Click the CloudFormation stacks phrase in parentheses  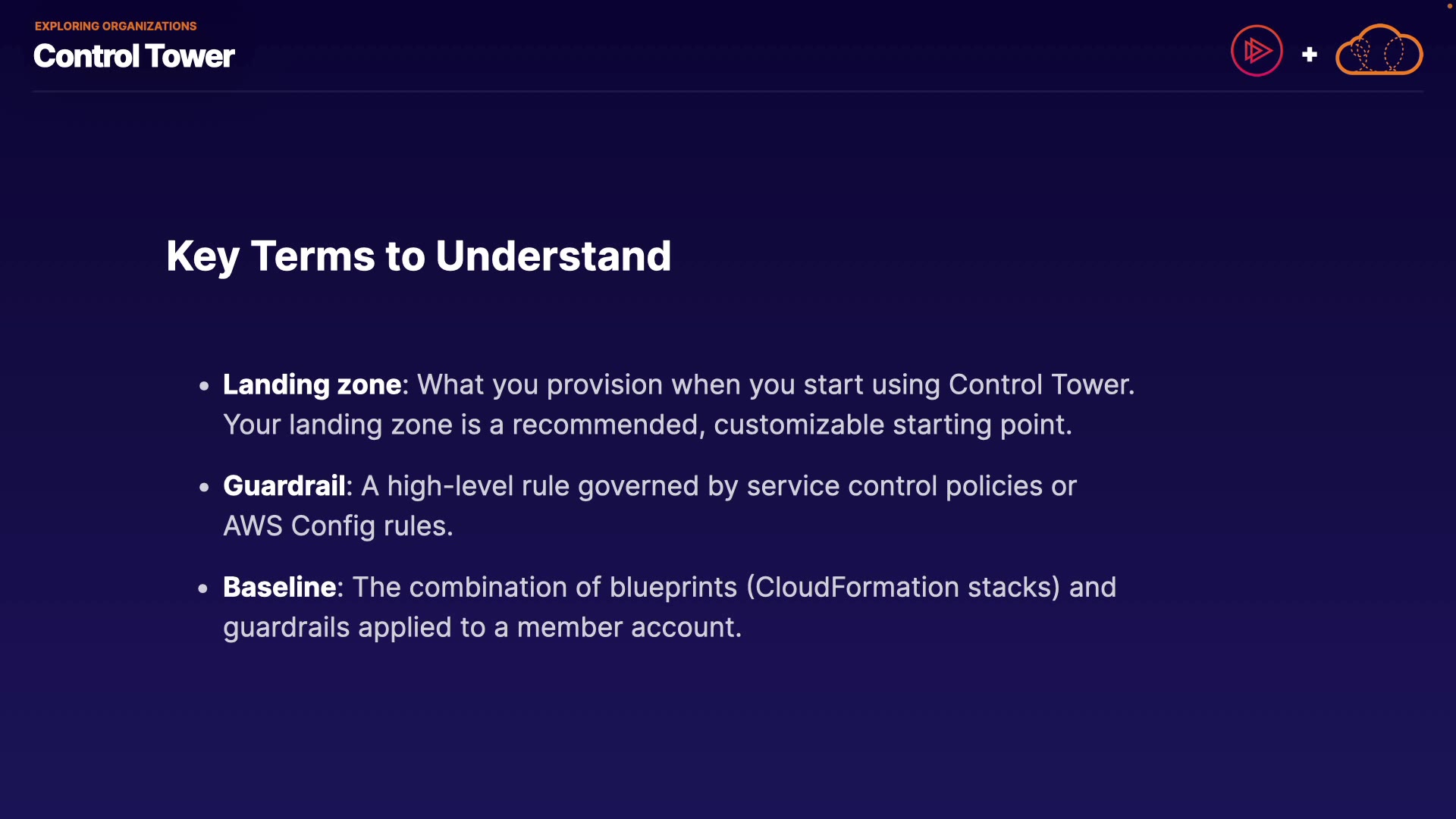pyautogui.click(x=902, y=587)
